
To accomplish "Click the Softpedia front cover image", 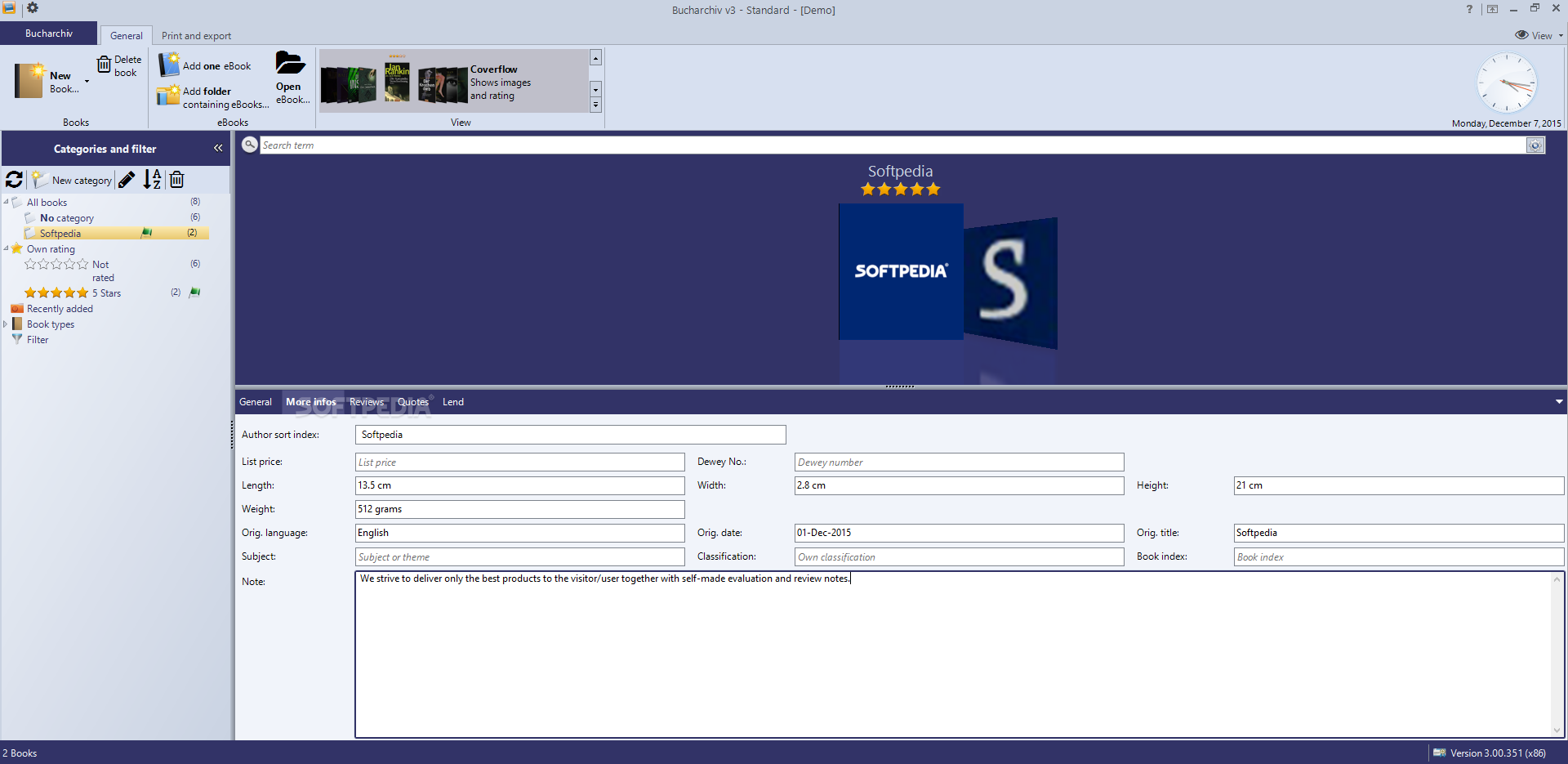I will [901, 271].
